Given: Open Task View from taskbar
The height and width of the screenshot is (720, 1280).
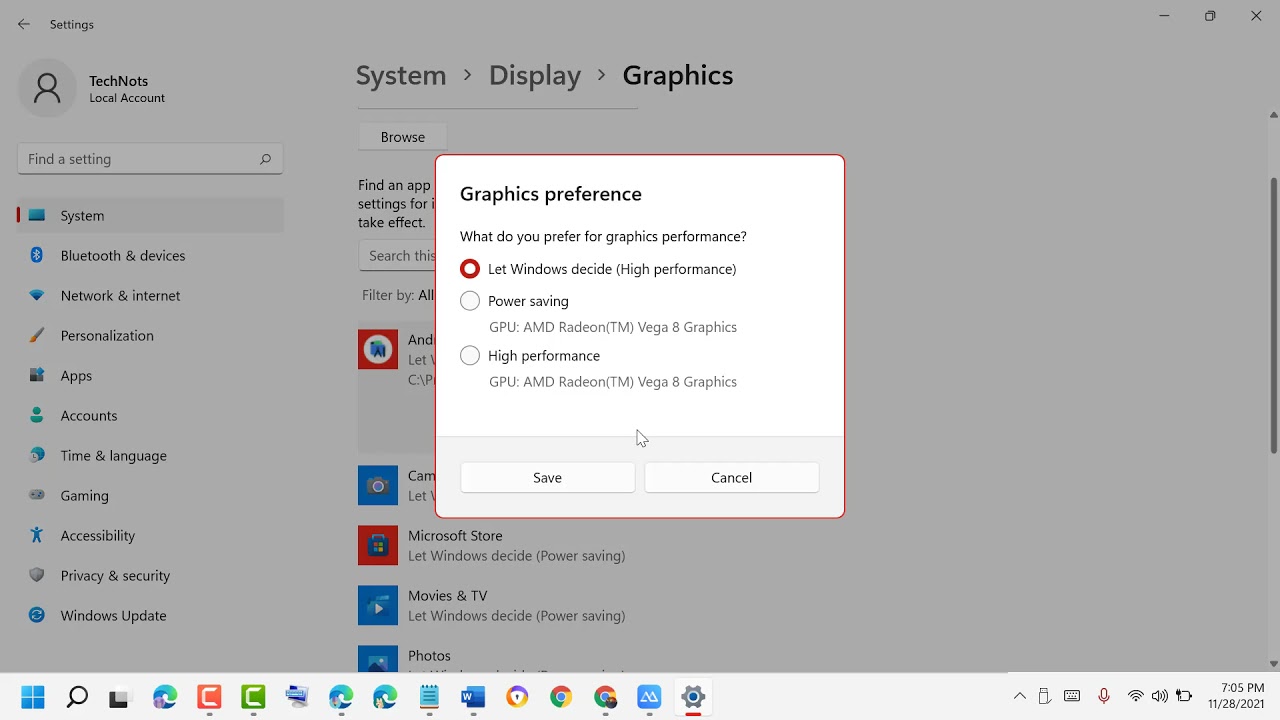Looking at the screenshot, I should [x=120, y=697].
